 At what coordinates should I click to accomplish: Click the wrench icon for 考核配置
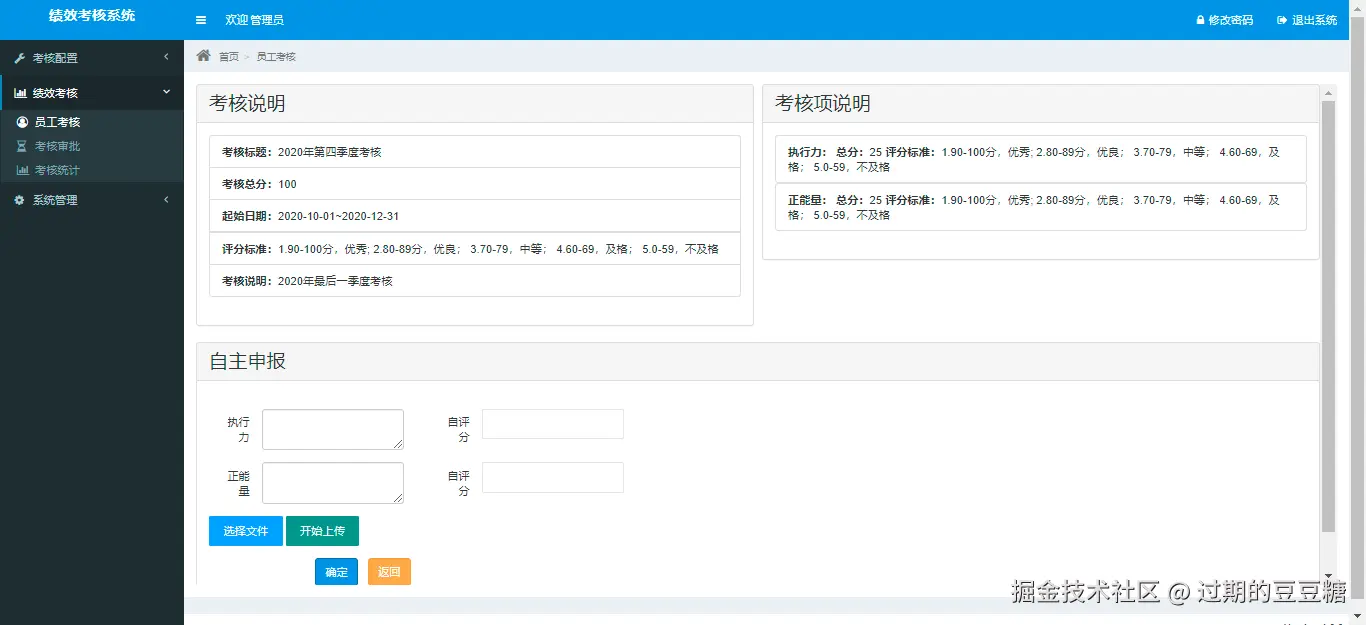click(19, 58)
